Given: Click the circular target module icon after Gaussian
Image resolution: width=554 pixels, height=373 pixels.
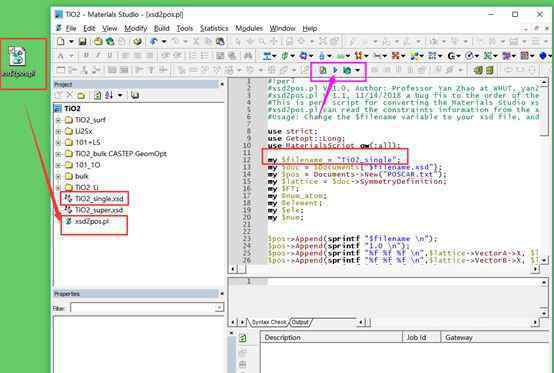Looking at the screenshot, I should pos(469,56).
